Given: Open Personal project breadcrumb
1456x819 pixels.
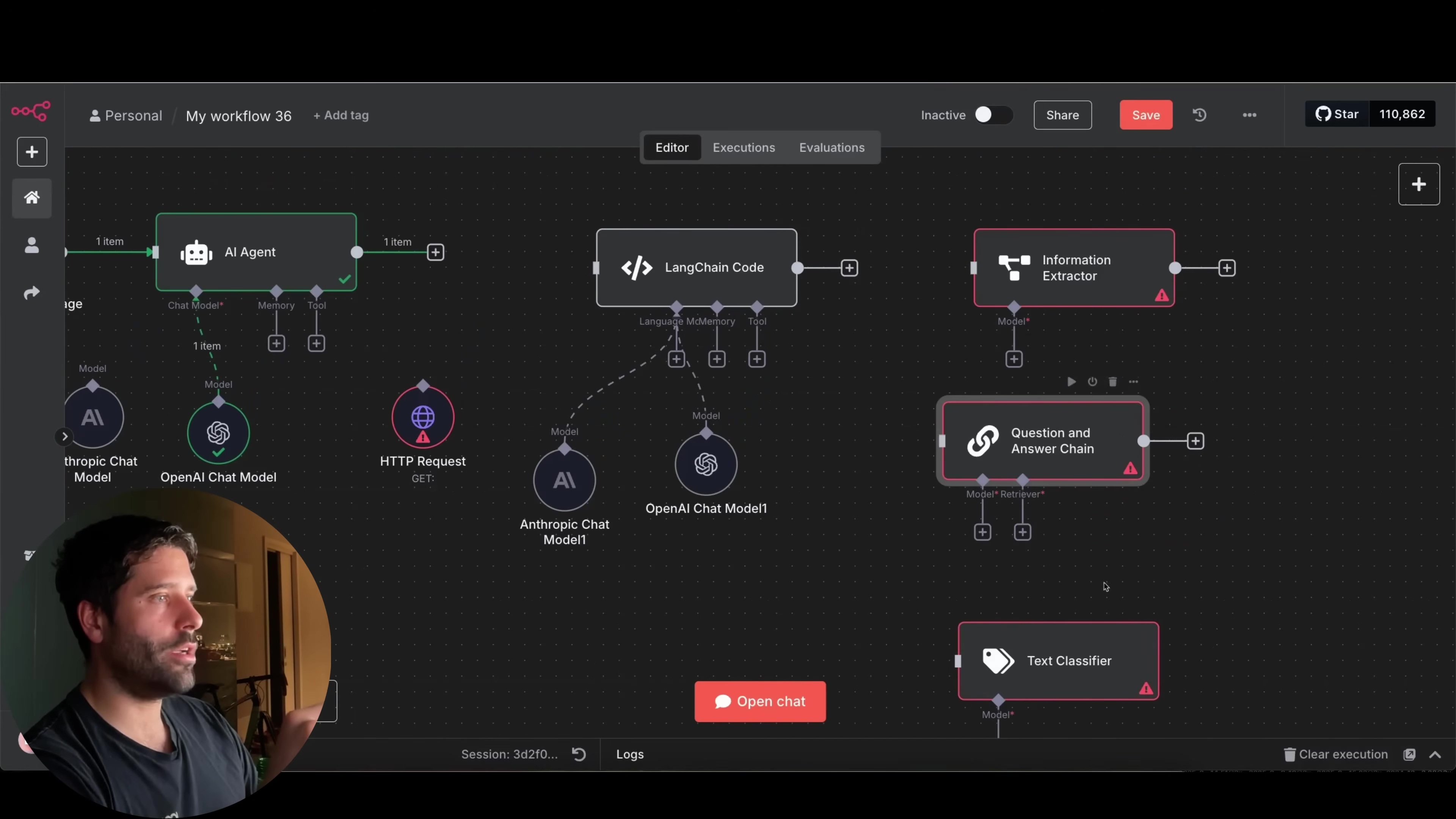Looking at the screenshot, I should point(126,115).
